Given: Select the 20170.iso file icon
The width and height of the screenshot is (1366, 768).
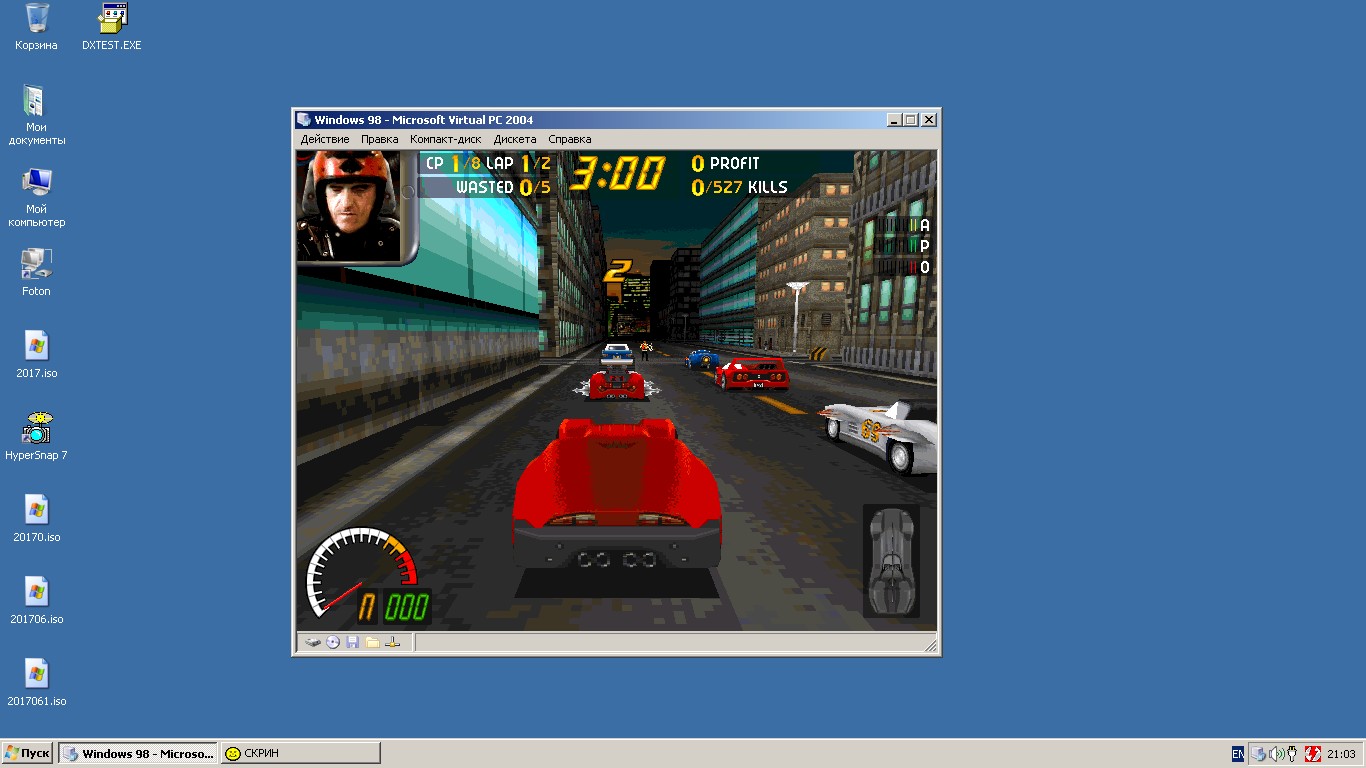Looking at the screenshot, I should click(36, 519).
